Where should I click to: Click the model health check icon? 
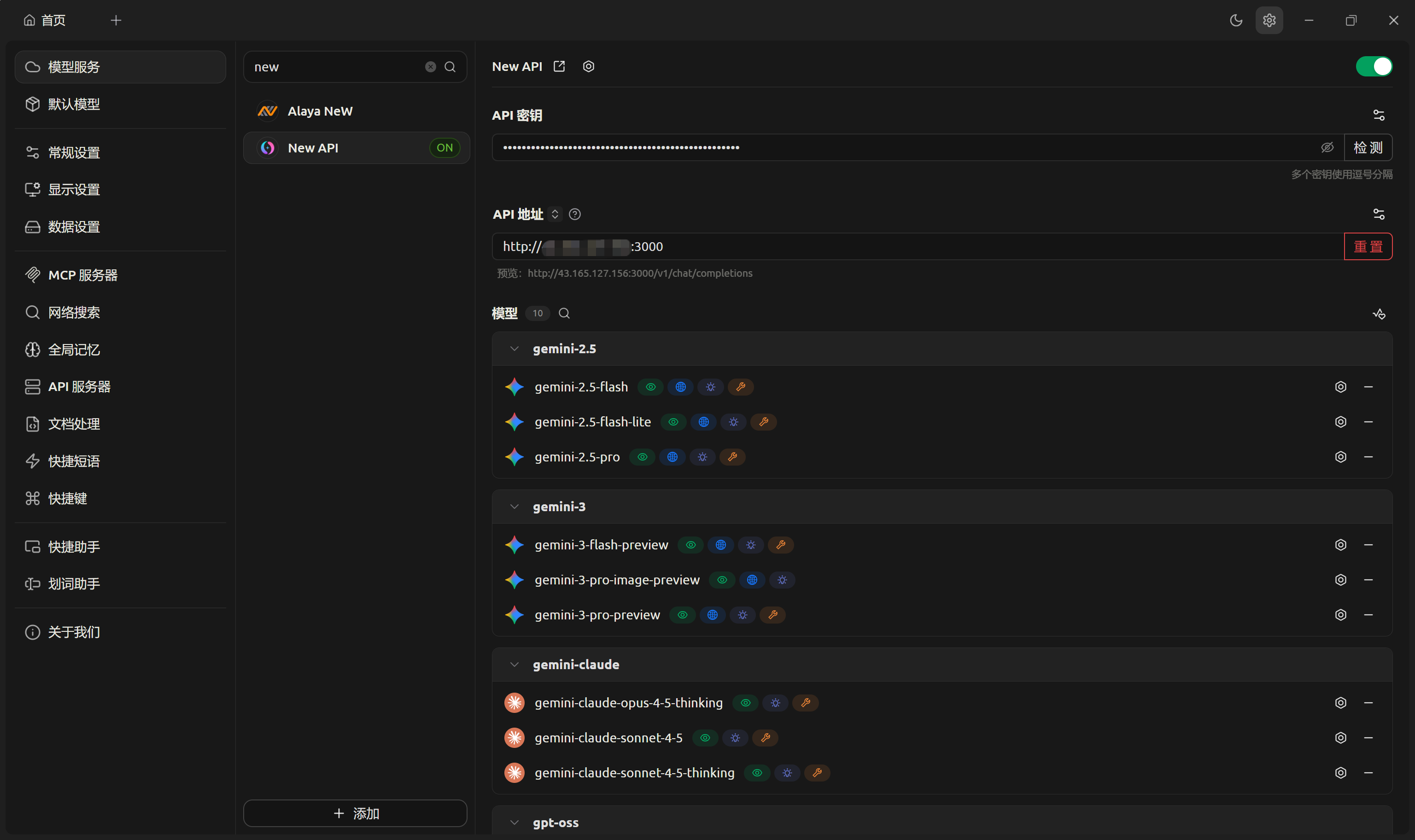1379,314
